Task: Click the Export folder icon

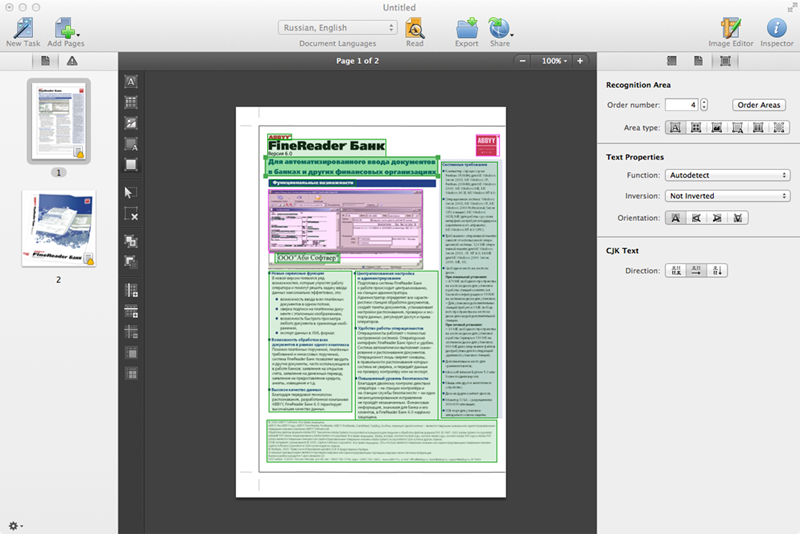Action: (x=467, y=29)
